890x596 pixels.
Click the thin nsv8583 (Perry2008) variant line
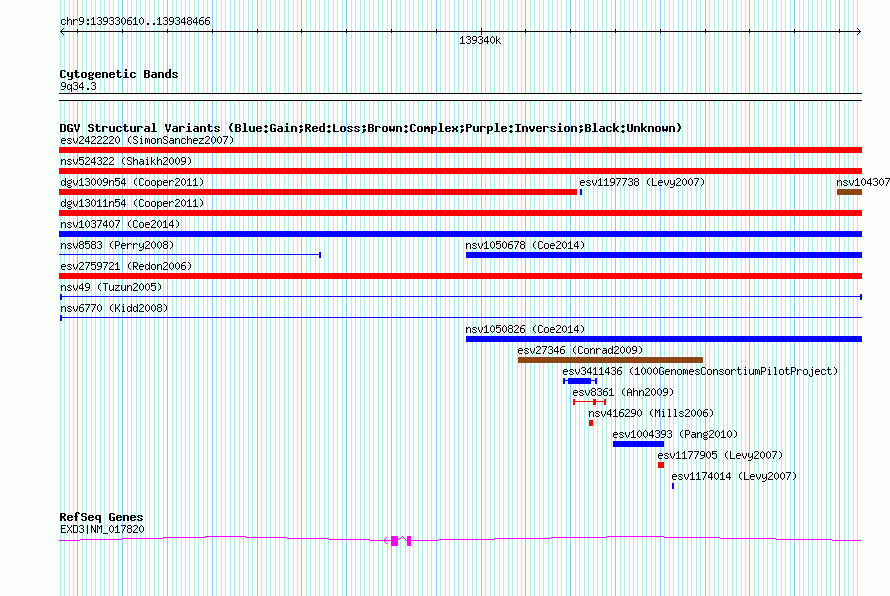point(190,255)
